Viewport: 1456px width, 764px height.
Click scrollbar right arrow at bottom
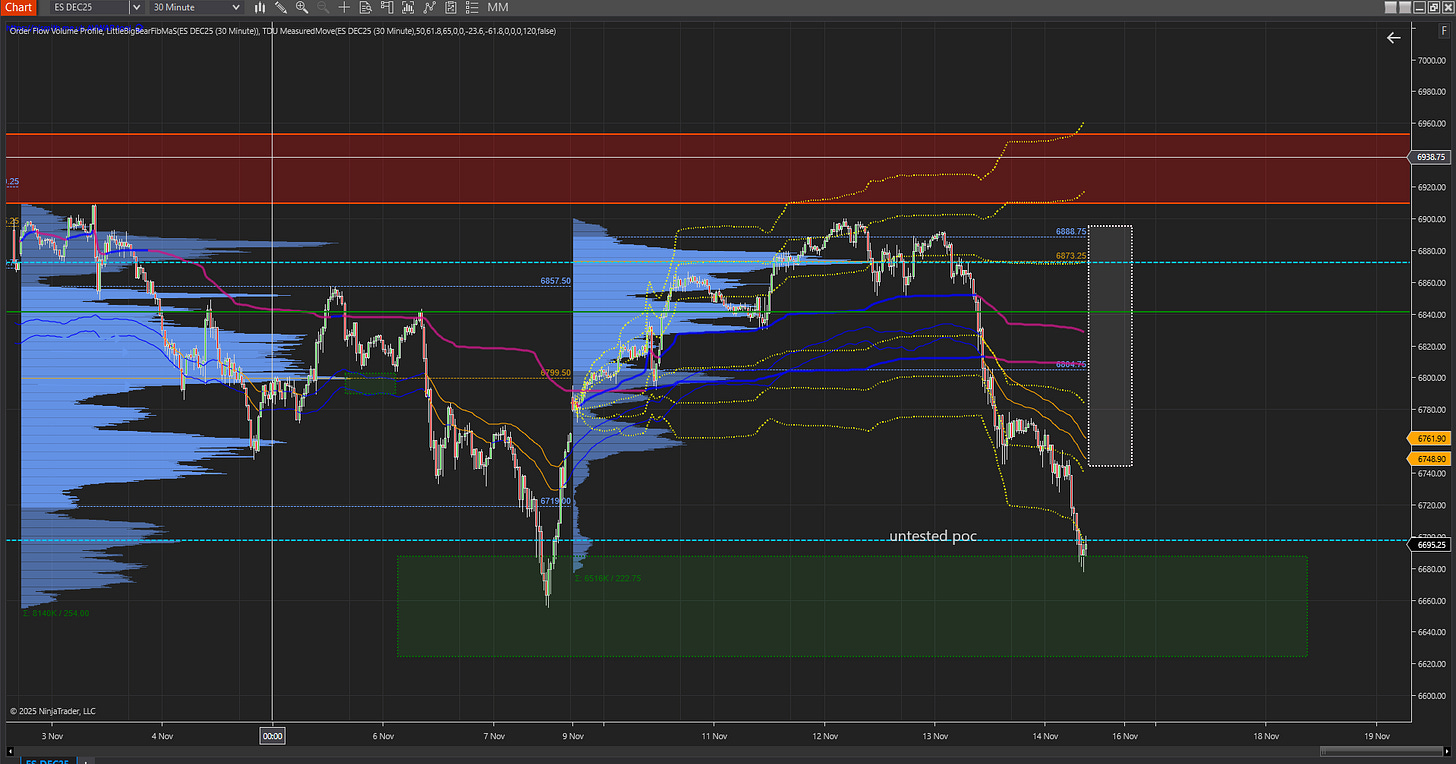pos(1447,751)
